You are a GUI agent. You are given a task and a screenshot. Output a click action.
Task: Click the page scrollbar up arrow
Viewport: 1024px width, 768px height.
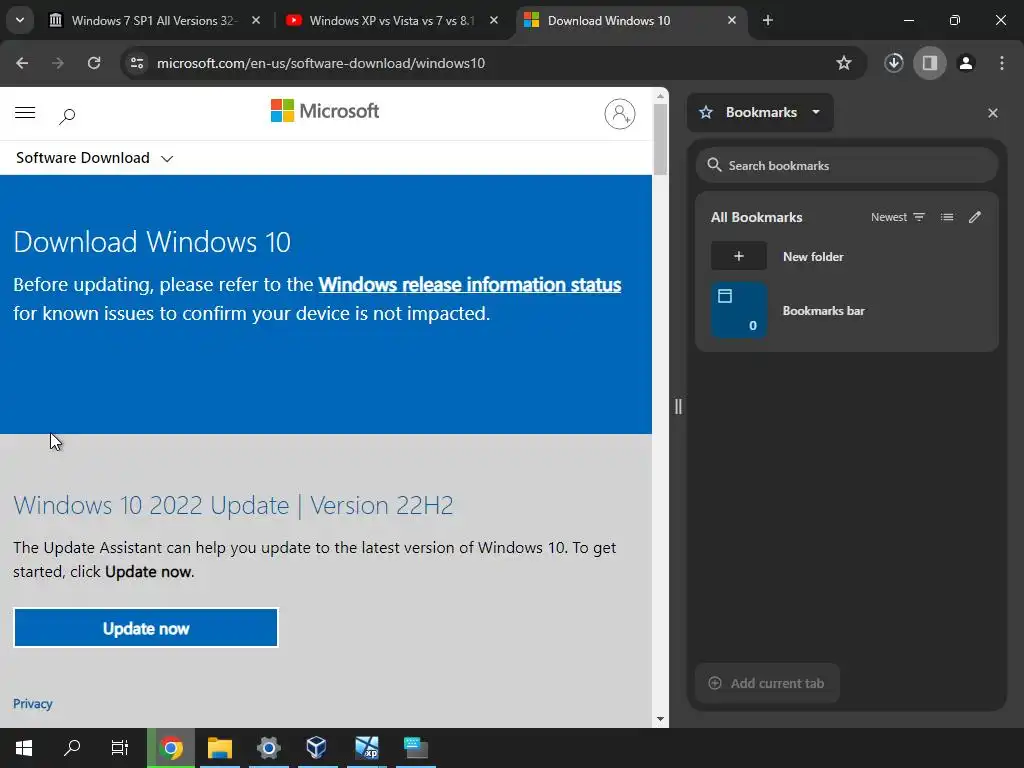[x=660, y=95]
